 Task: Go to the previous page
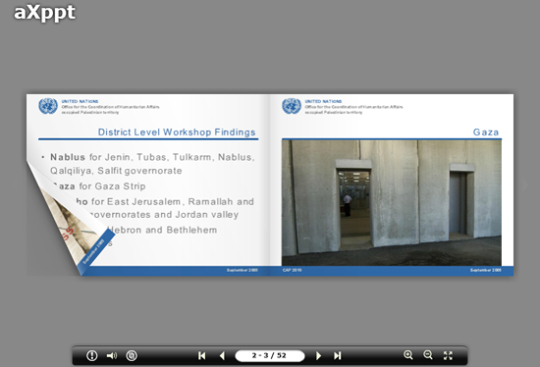tap(222, 355)
